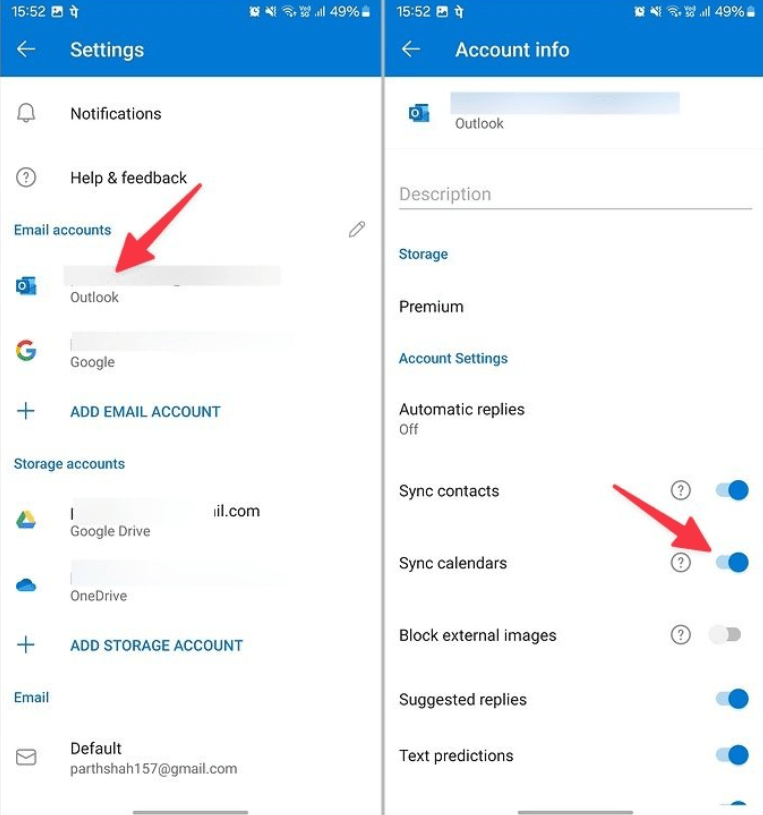
Task: Tap ADD EMAIL ACCOUNT
Action: coord(145,411)
